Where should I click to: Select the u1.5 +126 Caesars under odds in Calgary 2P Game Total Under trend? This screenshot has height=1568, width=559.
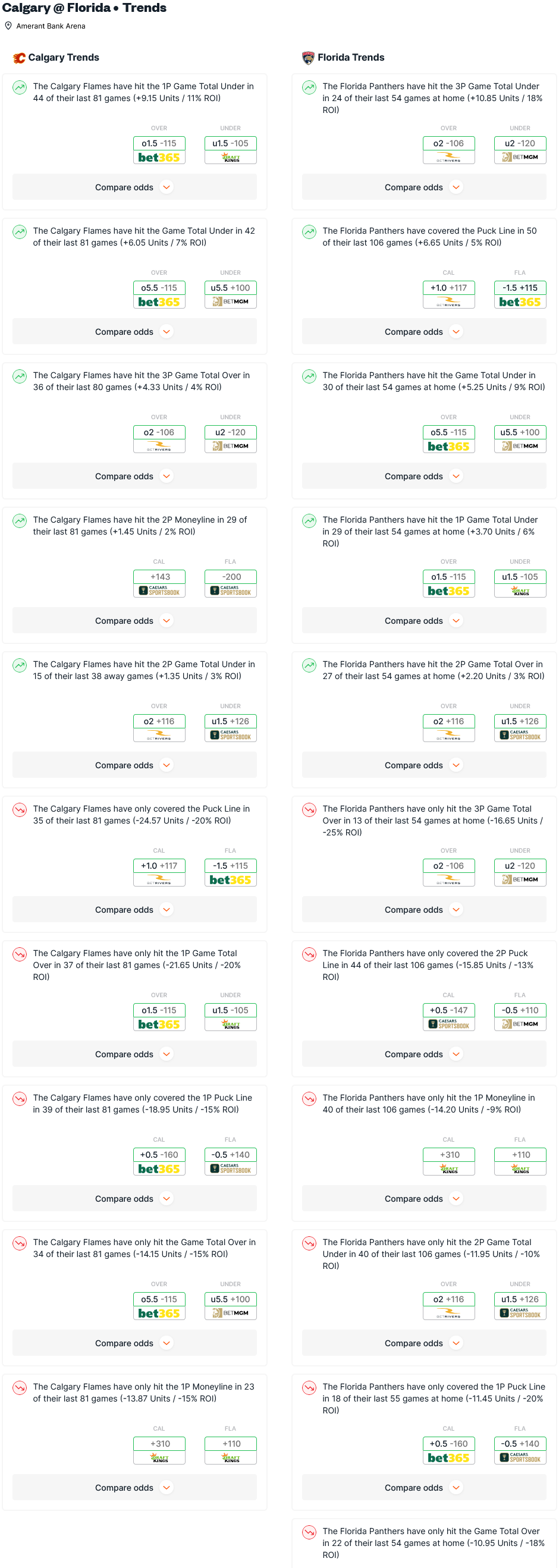tap(231, 728)
